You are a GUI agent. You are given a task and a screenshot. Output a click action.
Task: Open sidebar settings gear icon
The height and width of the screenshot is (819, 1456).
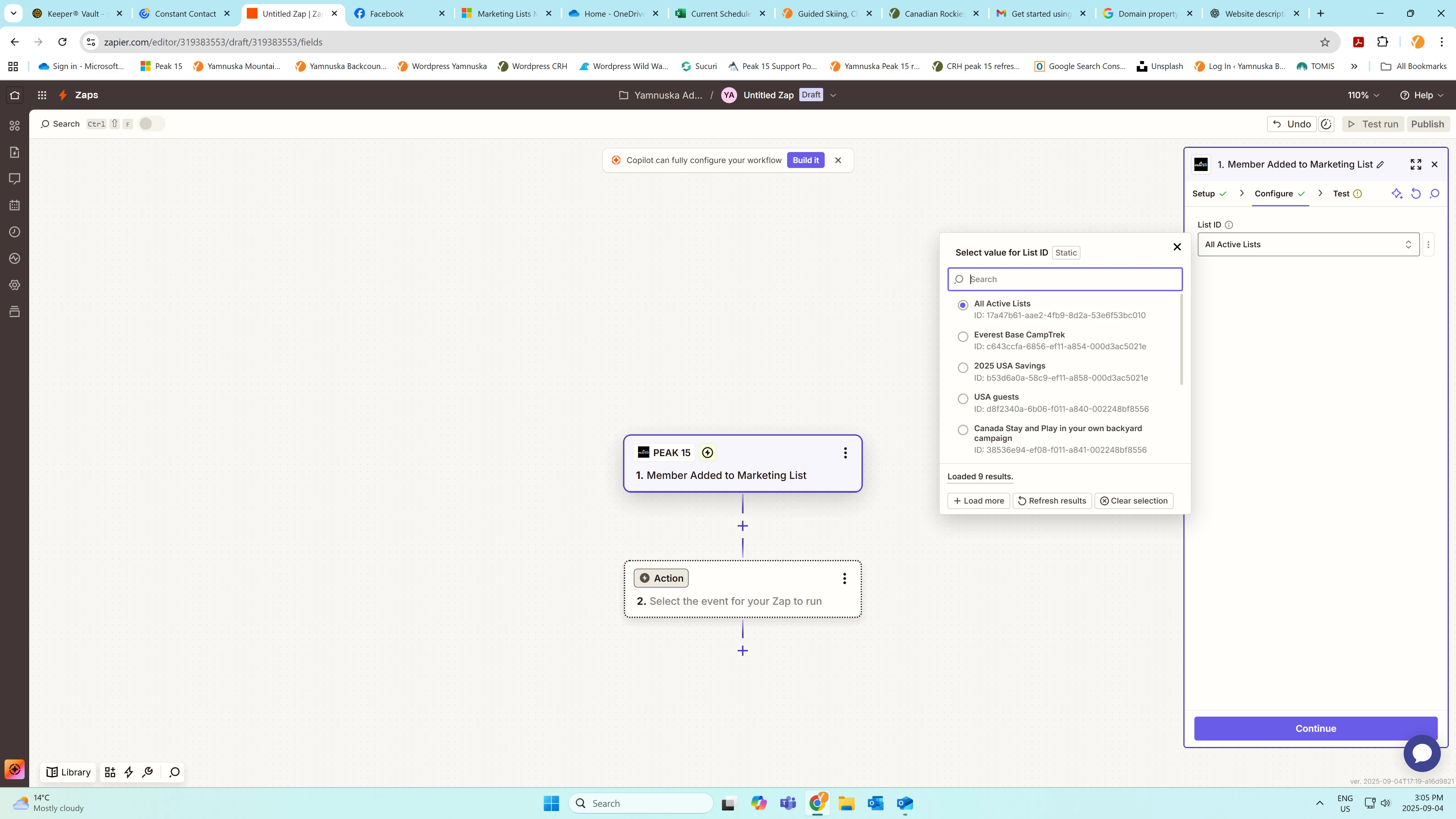pyautogui.click(x=15, y=285)
